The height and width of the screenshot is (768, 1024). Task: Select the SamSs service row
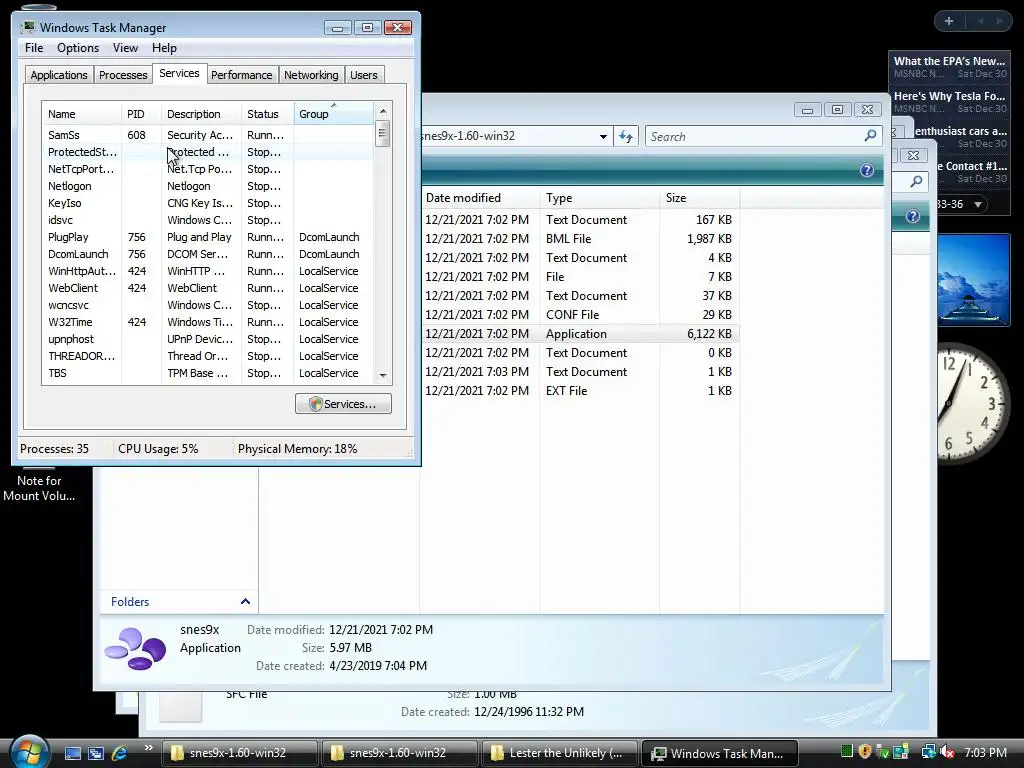click(x=208, y=135)
